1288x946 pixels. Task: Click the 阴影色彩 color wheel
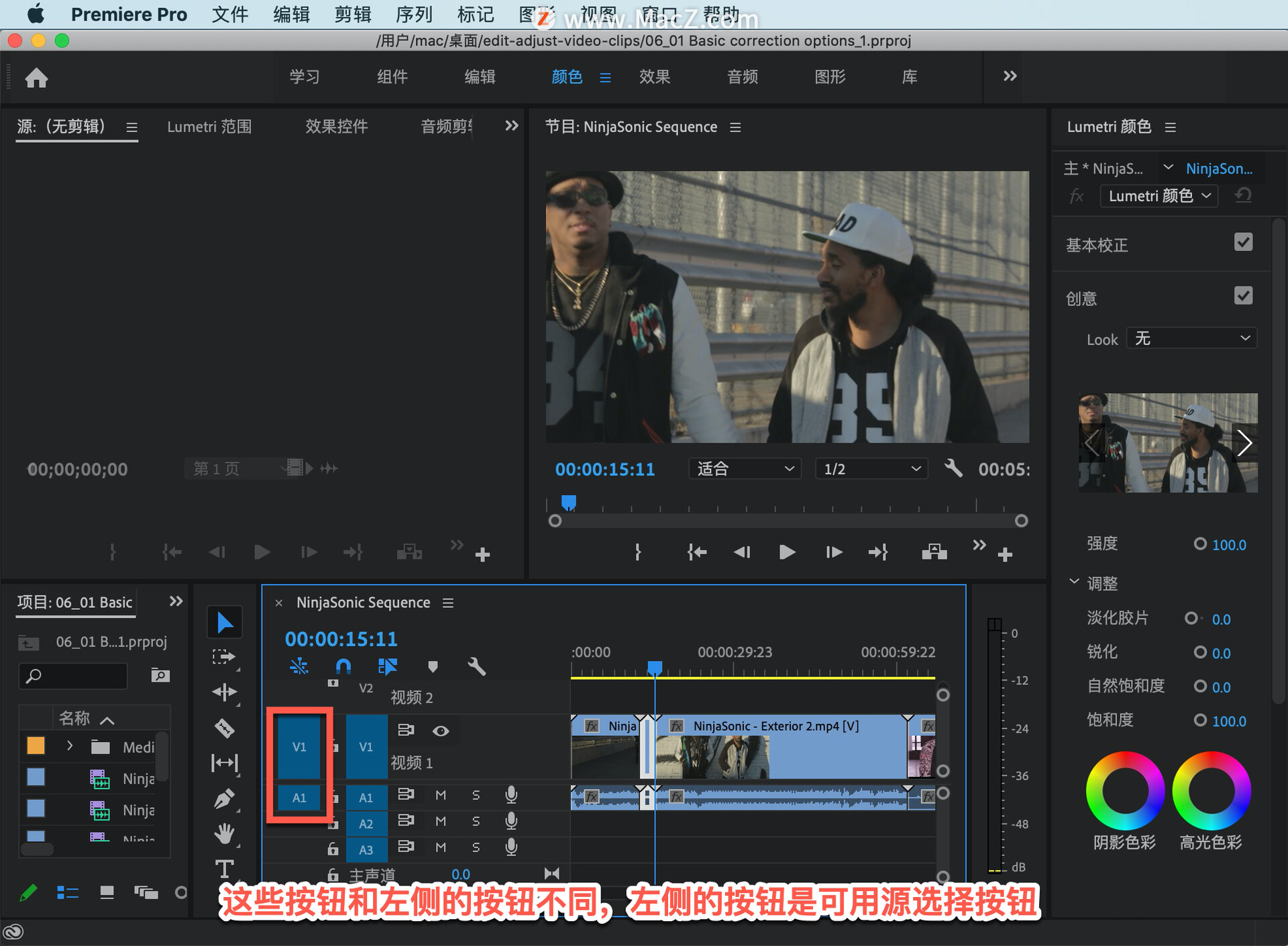point(1125,791)
